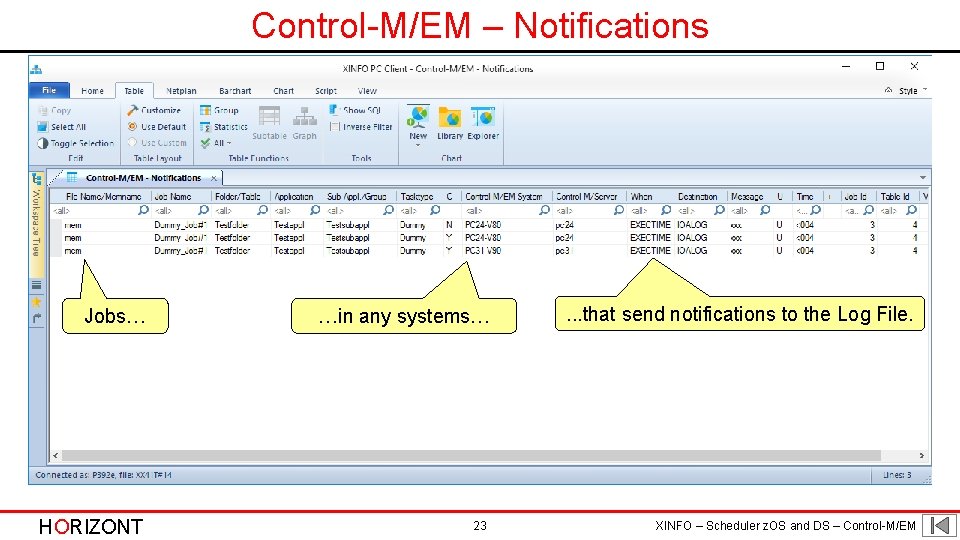Open Customize table layout
Screen dimensions: 960x540
tap(154, 110)
